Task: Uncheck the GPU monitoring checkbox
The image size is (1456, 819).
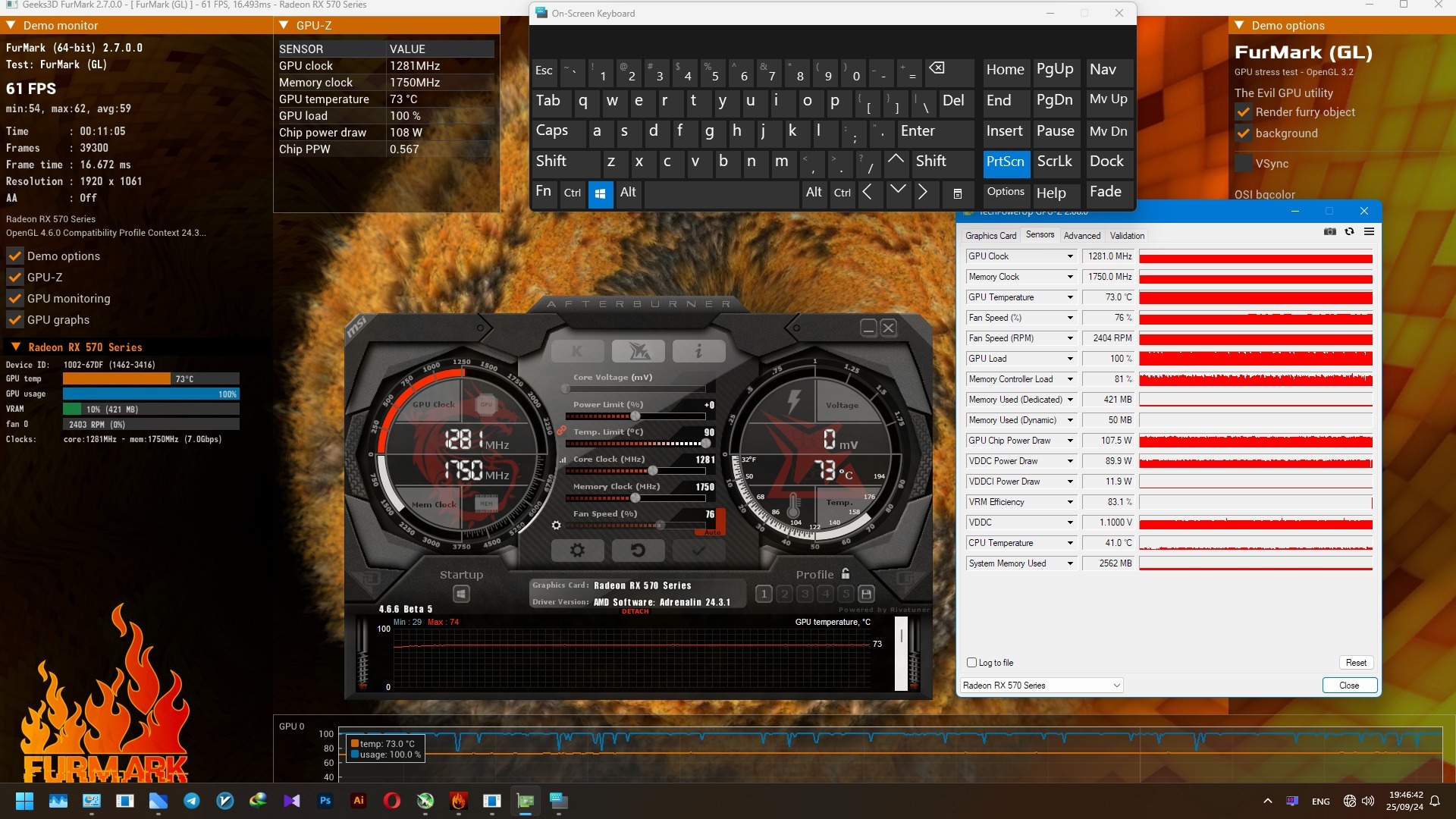Action: 15,299
